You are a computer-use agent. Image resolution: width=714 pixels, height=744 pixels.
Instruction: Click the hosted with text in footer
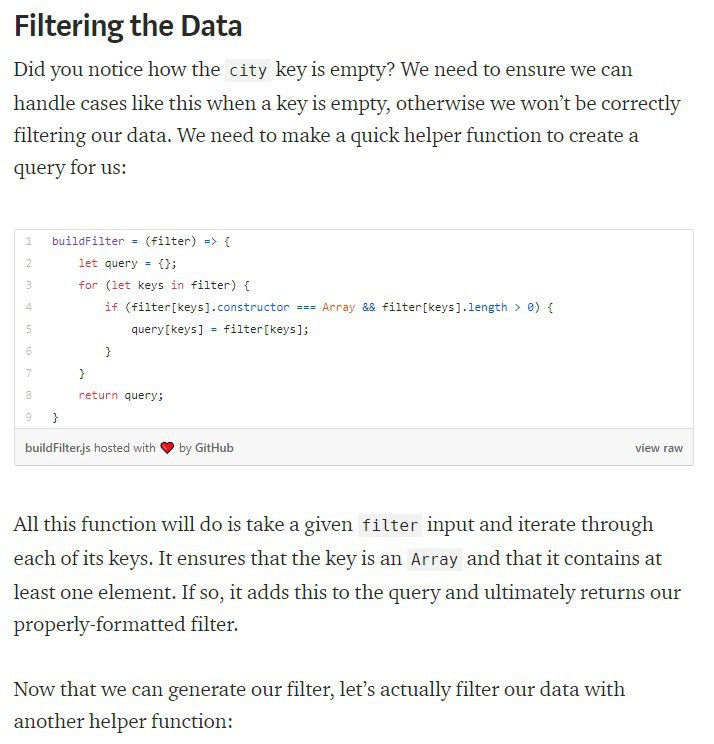pos(125,448)
